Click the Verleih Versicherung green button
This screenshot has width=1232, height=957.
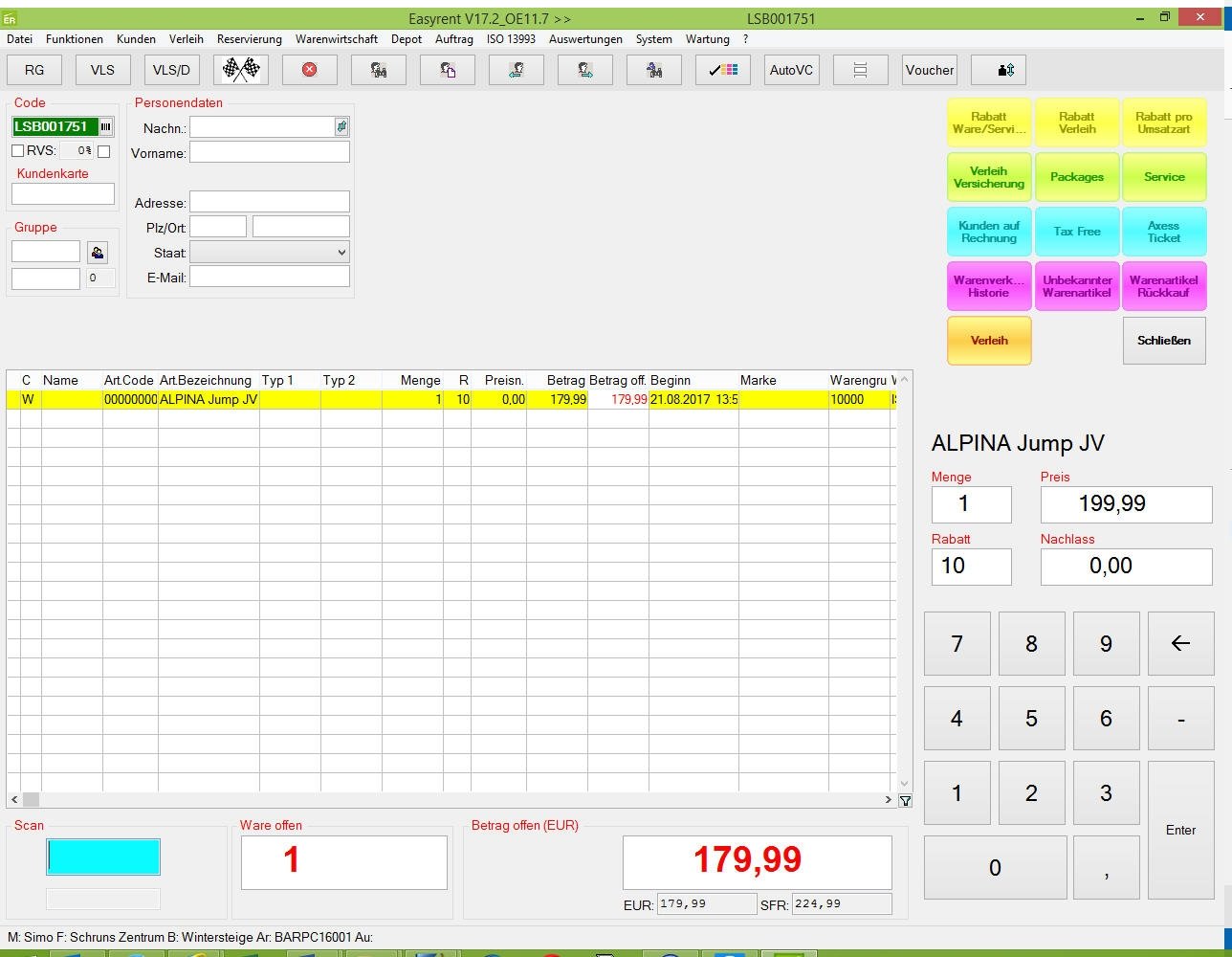click(x=989, y=177)
